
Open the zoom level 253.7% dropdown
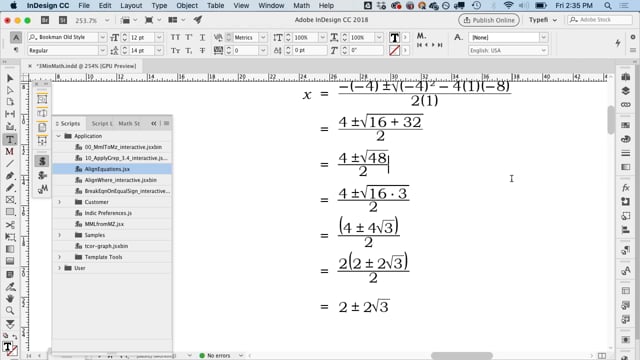pos(107,20)
